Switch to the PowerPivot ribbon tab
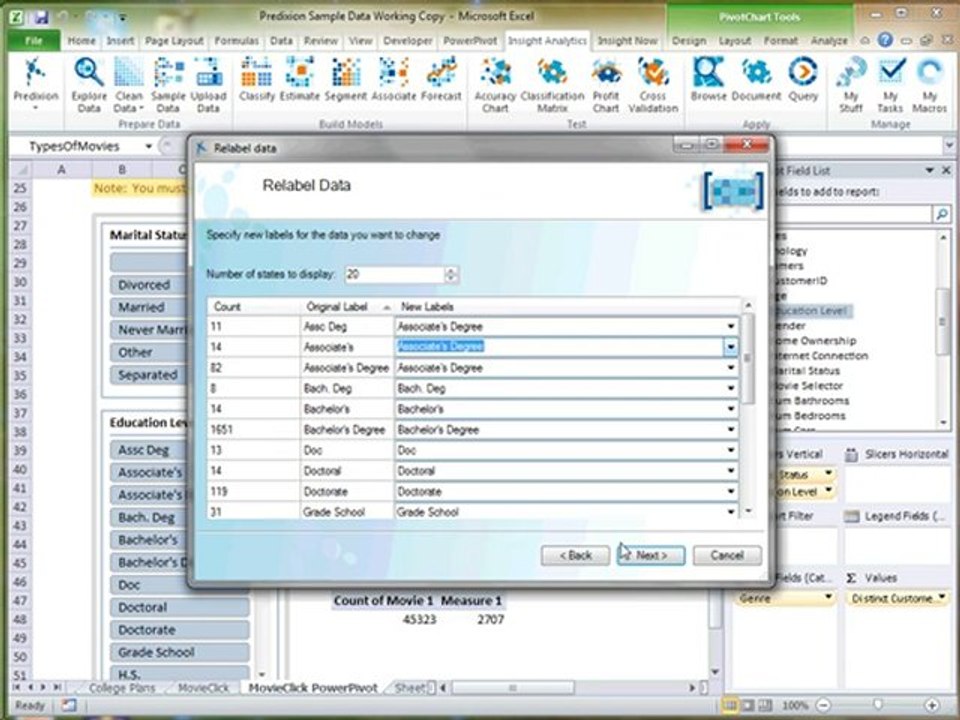 point(470,40)
